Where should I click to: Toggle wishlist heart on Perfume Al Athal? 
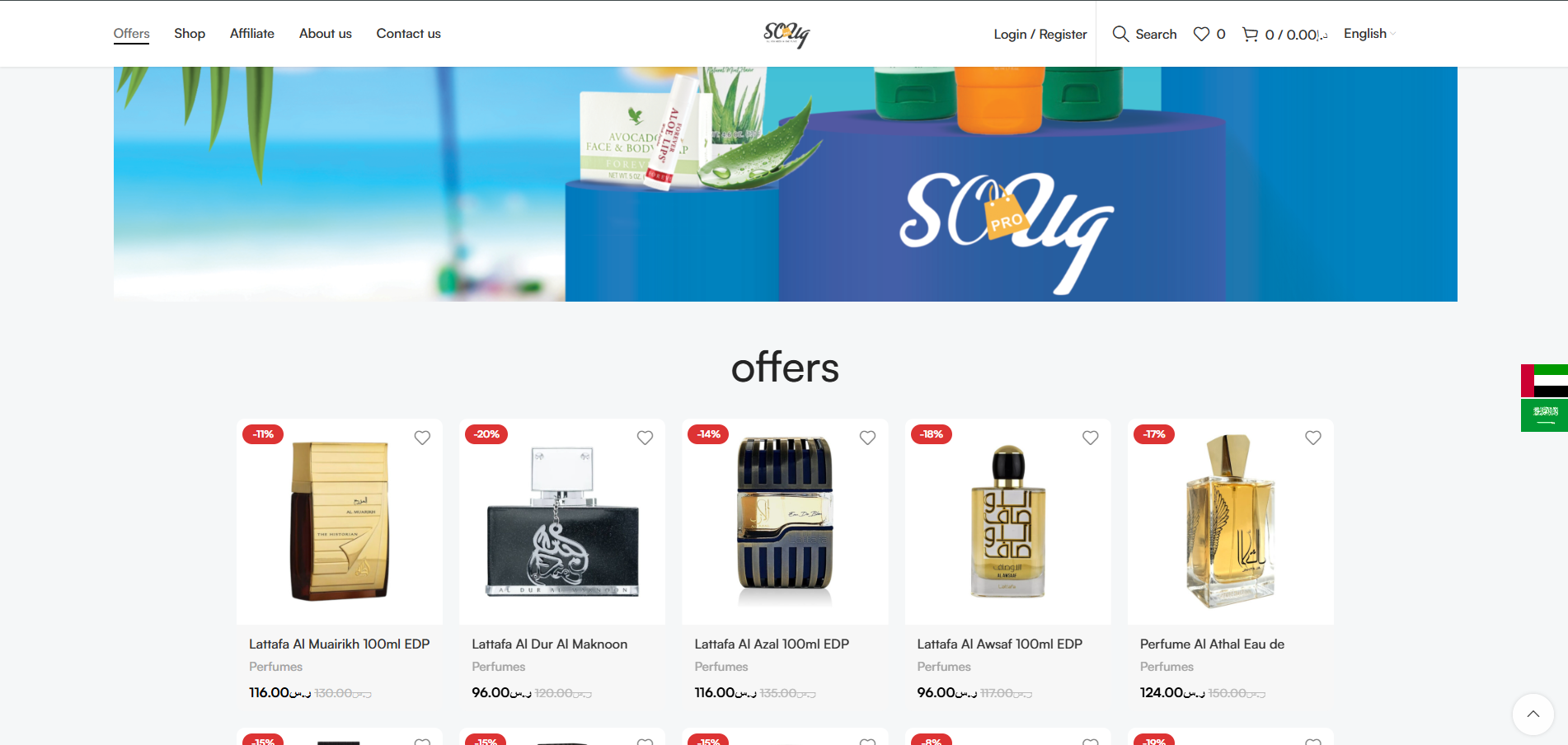click(1313, 438)
